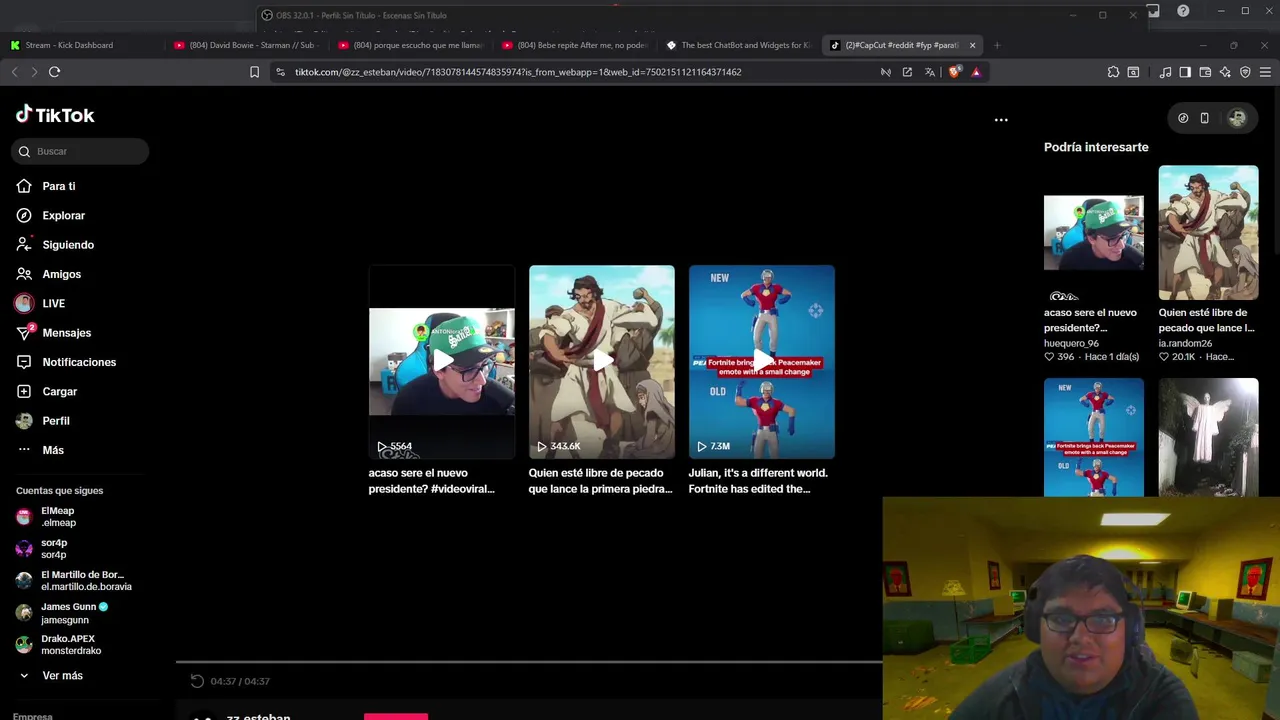Toggle the browser sidebar panel
The width and height of the screenshot is (1280, 720).
1185,72
